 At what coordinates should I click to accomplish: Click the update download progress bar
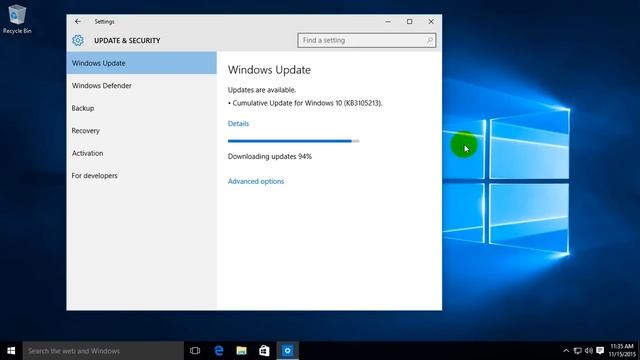(293, 141)
